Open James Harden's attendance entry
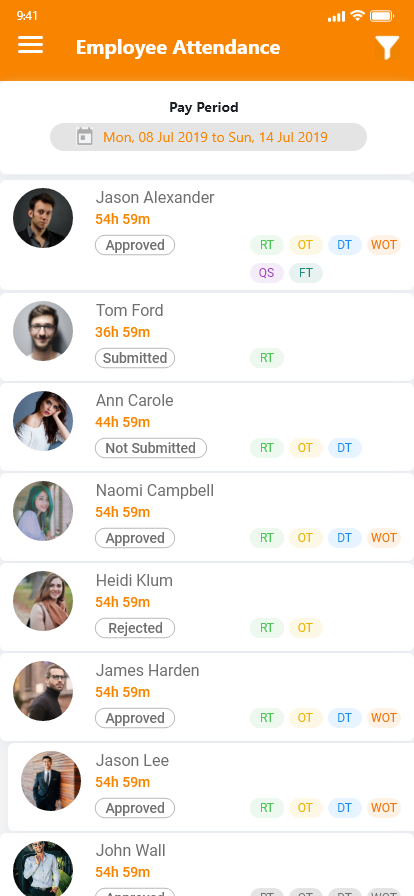Viewport: 414px width, 896px height. tap(207, 697)
